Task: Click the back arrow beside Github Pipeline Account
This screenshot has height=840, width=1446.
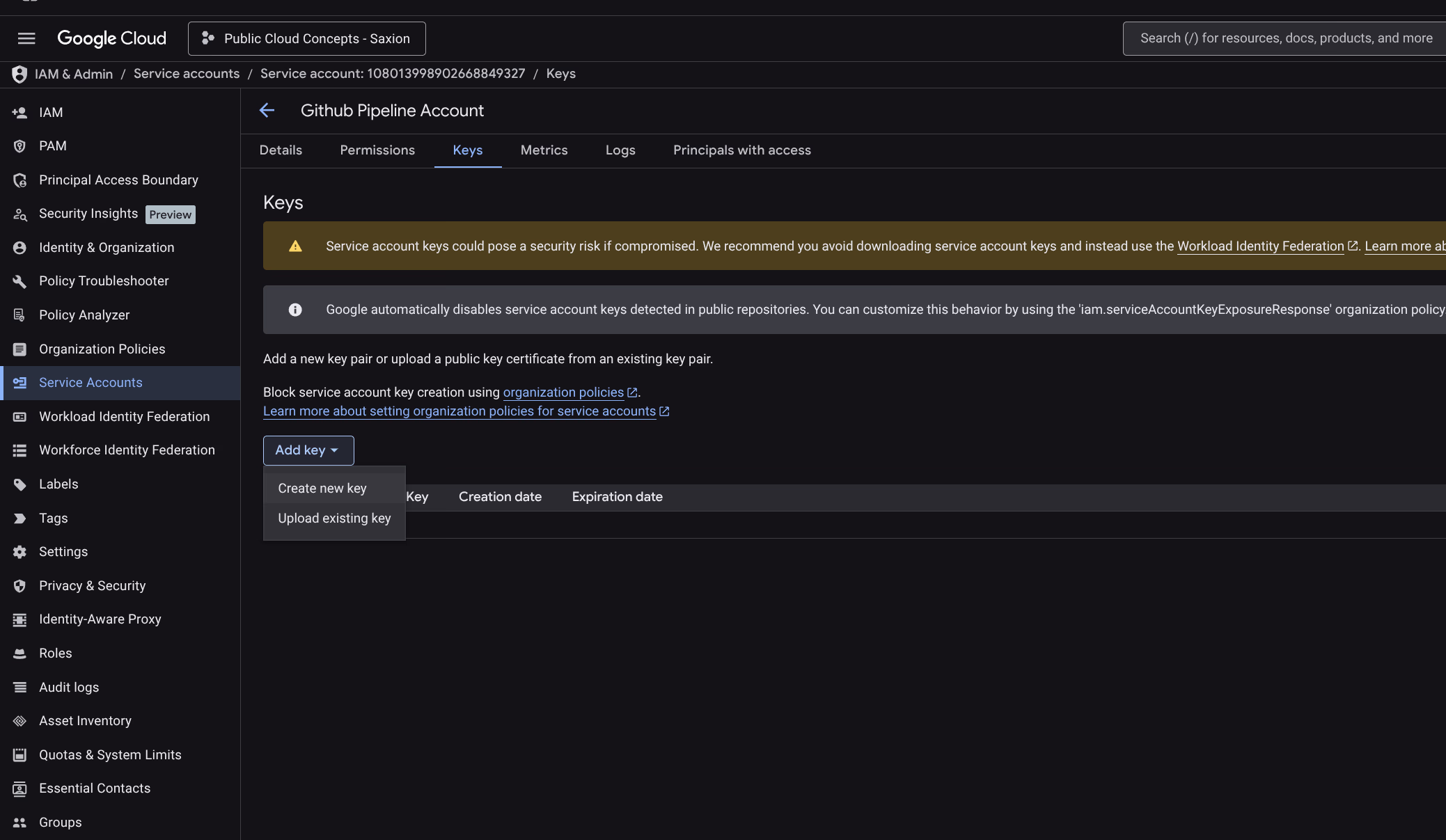Action: point(267,110)
